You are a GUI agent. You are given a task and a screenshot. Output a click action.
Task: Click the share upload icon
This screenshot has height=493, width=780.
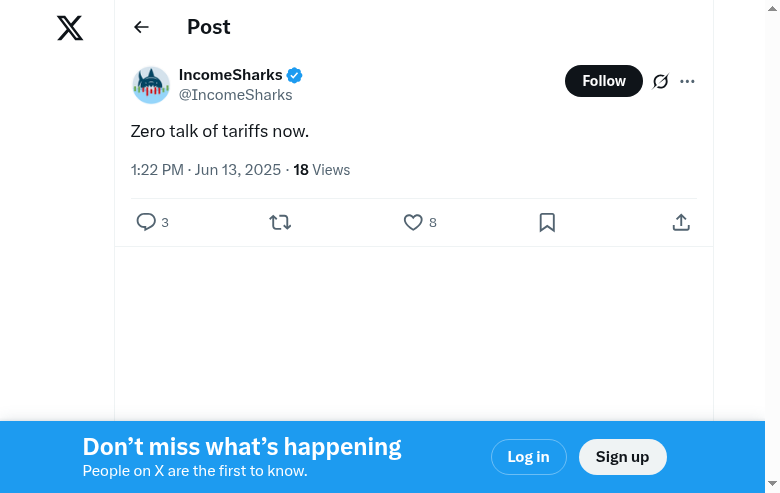click(x=681, y=222)
